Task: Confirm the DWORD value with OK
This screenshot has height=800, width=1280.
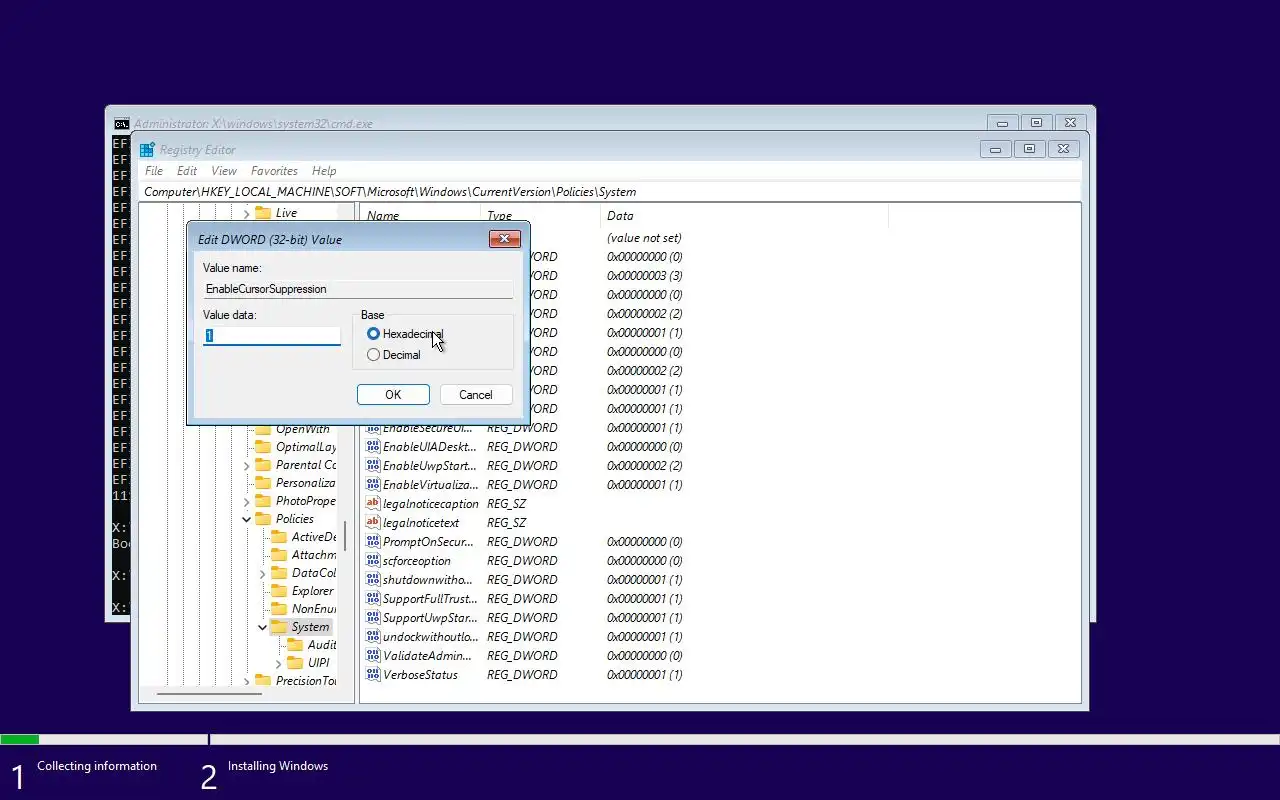Action: tap(393, 395)
